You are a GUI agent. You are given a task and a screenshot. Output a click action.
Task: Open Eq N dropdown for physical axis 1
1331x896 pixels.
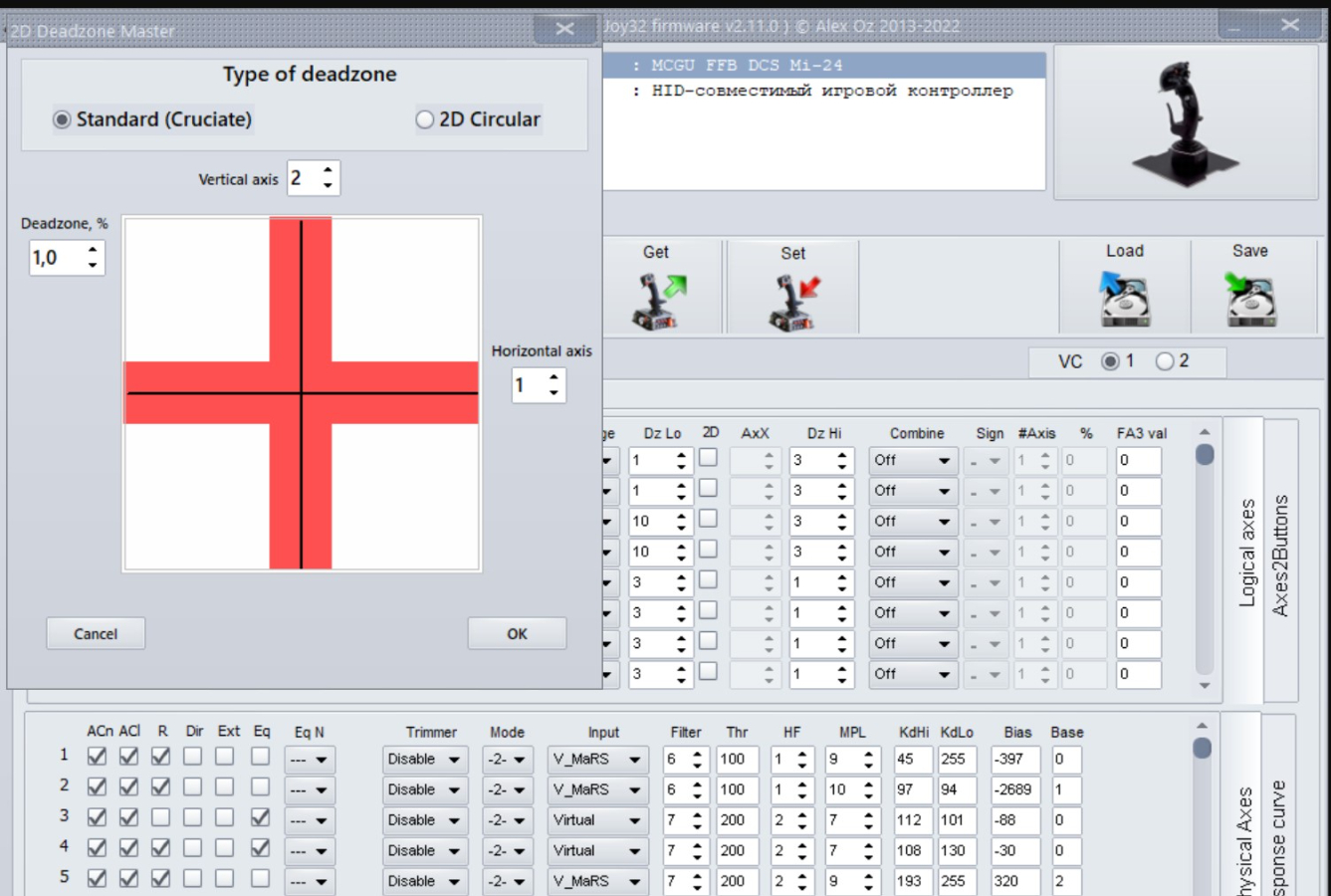(x=309, y=760)
